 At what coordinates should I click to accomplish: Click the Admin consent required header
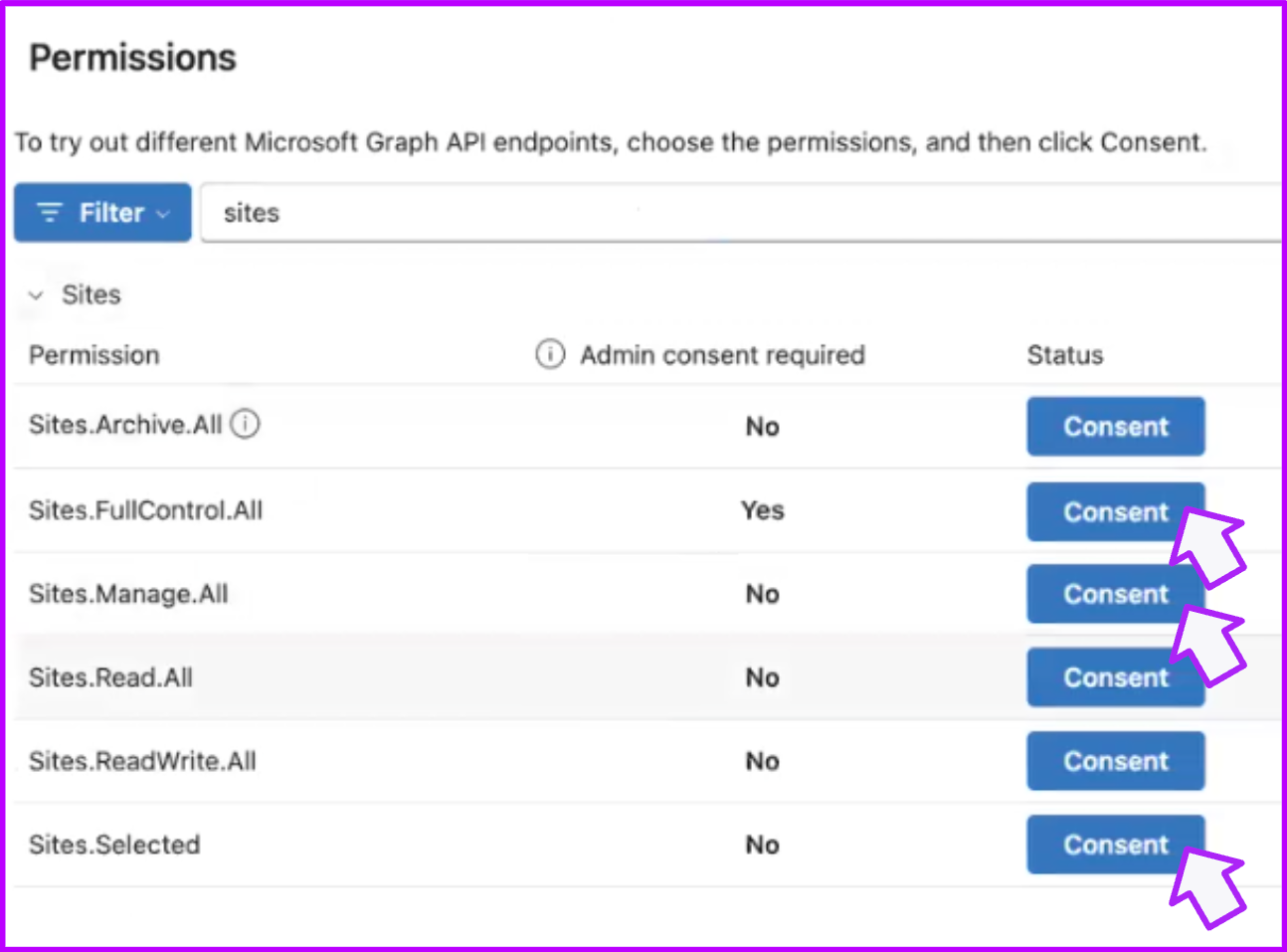722,355
